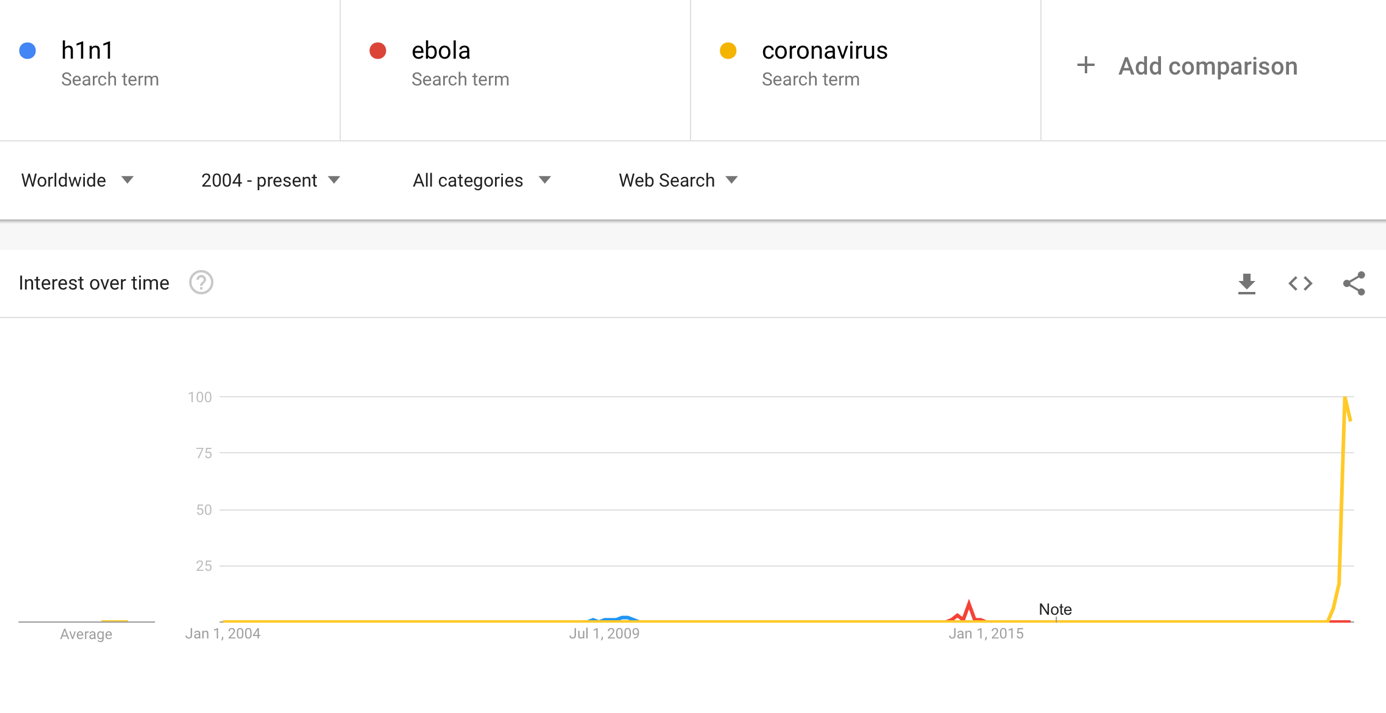Click the blue h1n1 color dot
This screenshot has height=713, width=1386.
(x=28, y=50)
